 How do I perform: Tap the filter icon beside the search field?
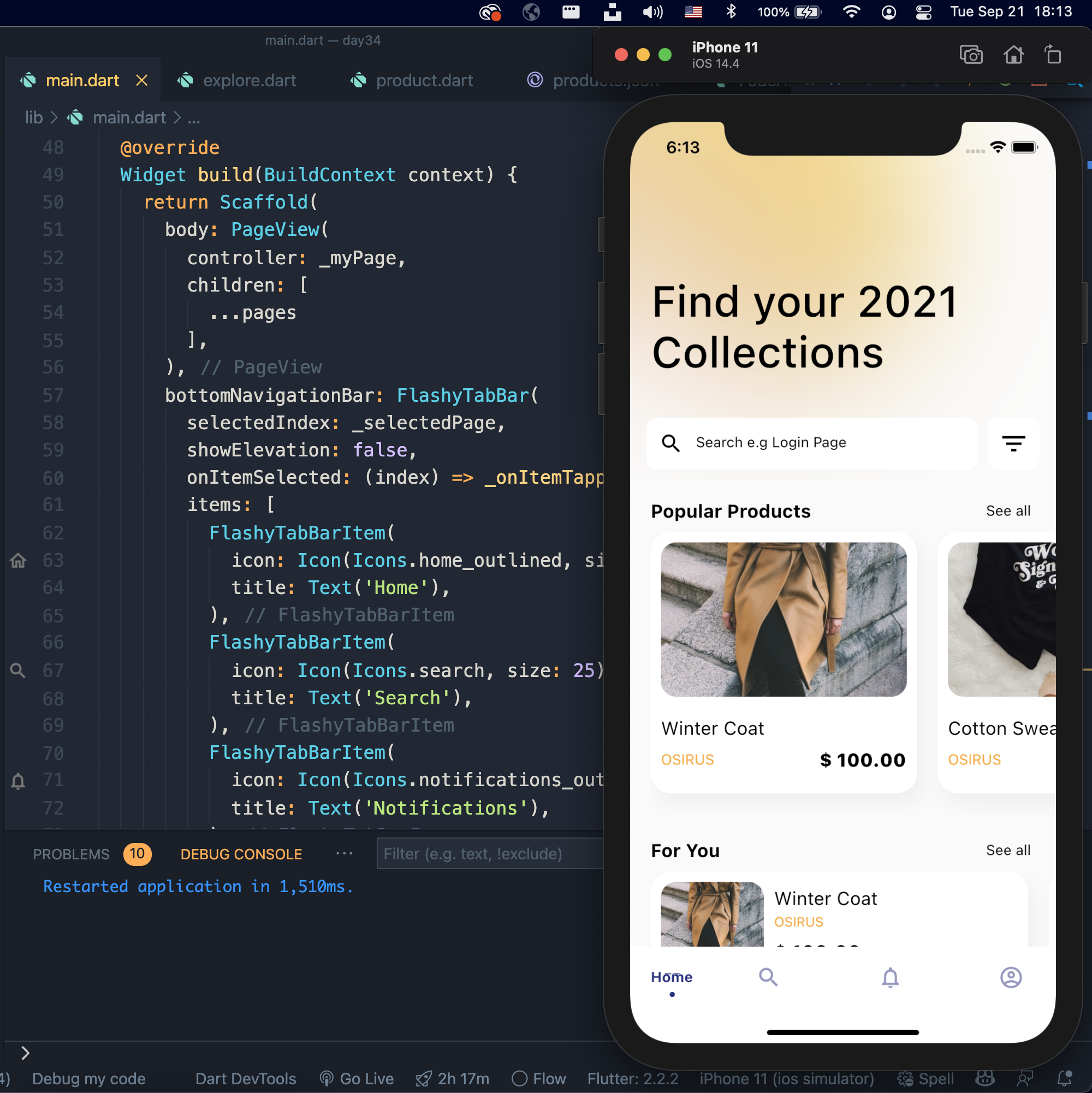pyautogui.click(x=1013, y=443)
